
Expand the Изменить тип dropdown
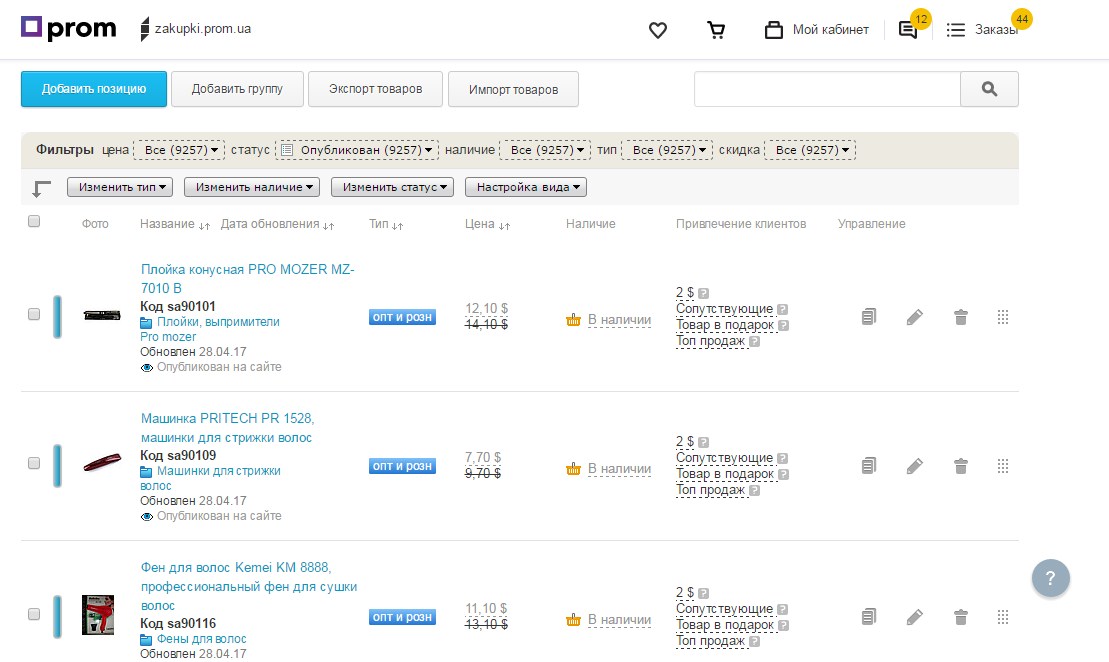(x=120, y=187)
